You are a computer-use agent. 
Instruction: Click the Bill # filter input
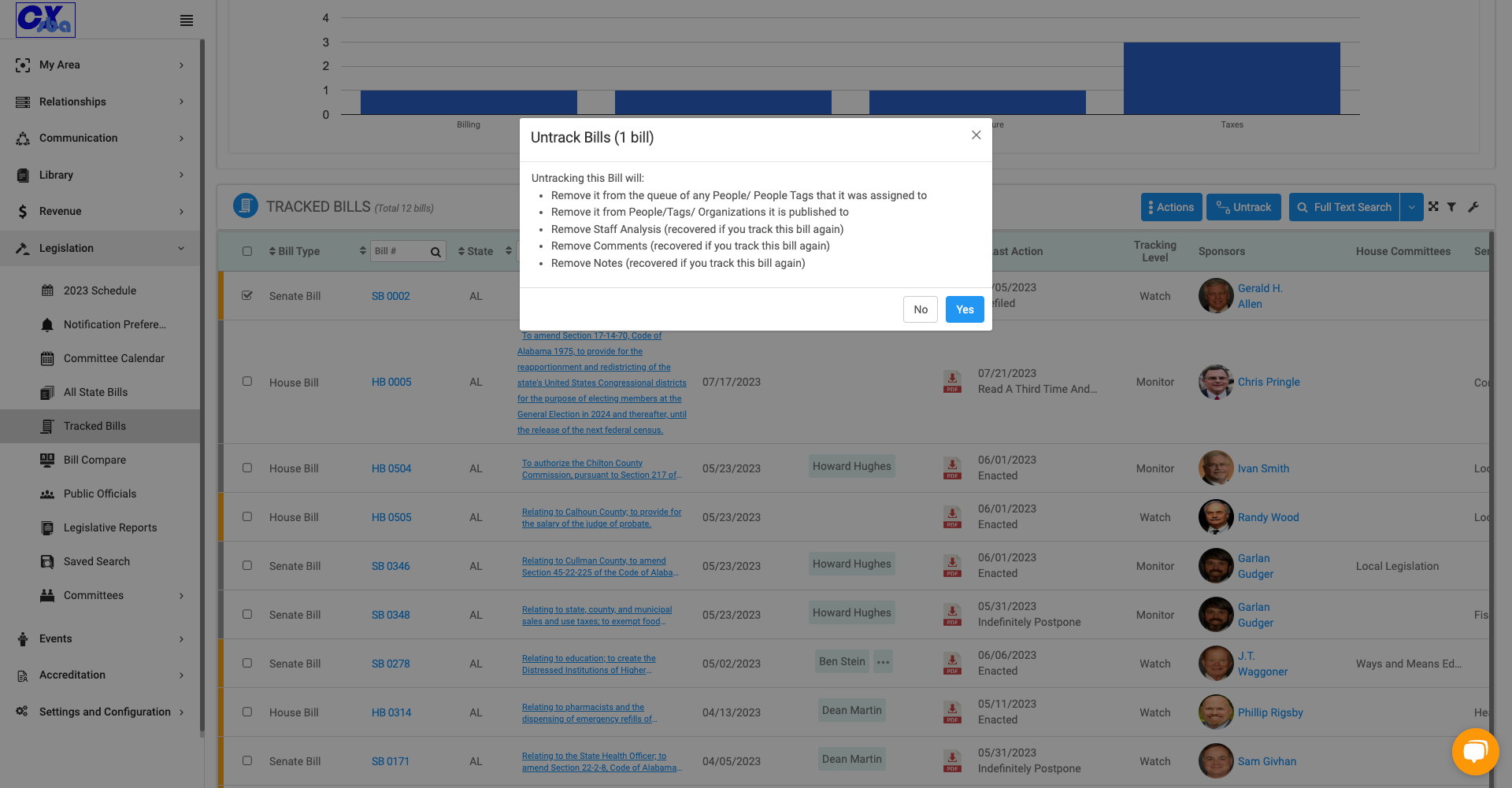tap(399, 251)
